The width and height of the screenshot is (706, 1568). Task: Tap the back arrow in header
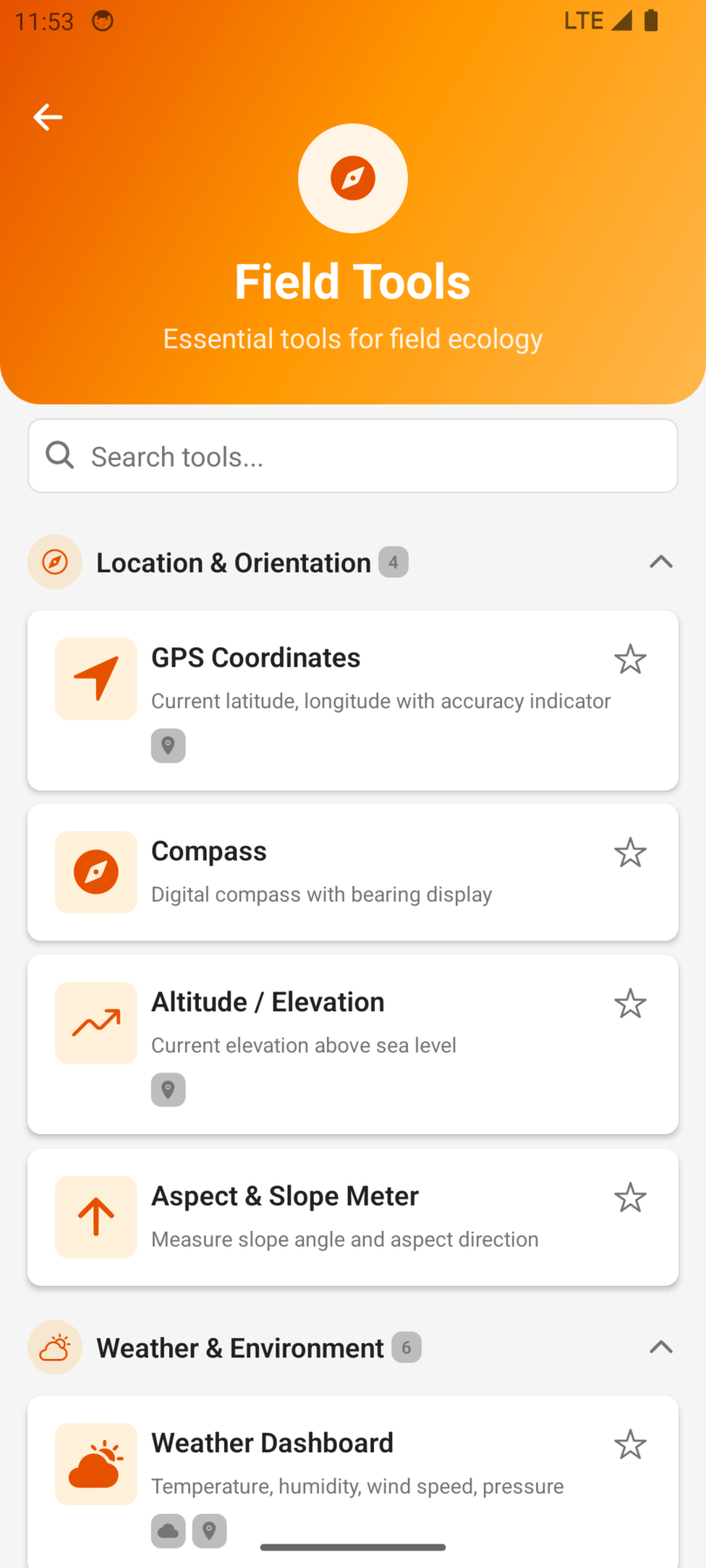point(48,117)
